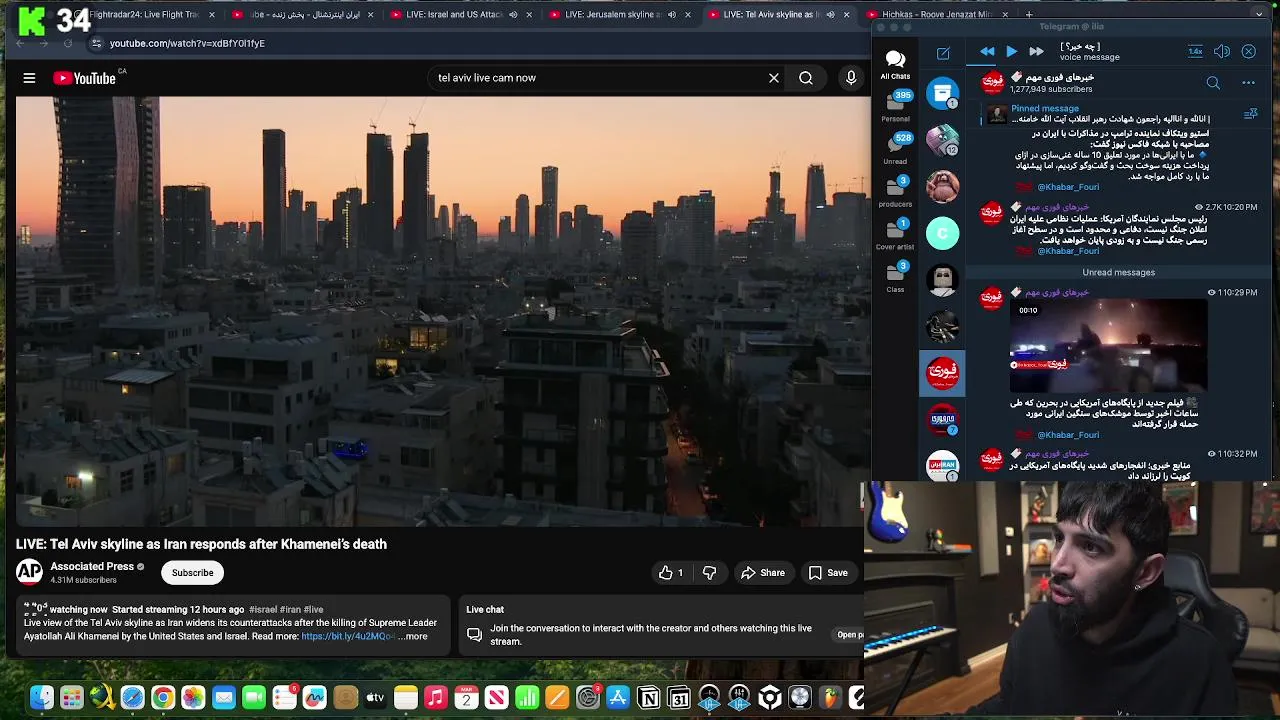The image size is (1280, 720).
Task: Share the Associated Press live video
Action: click(762, 573)
